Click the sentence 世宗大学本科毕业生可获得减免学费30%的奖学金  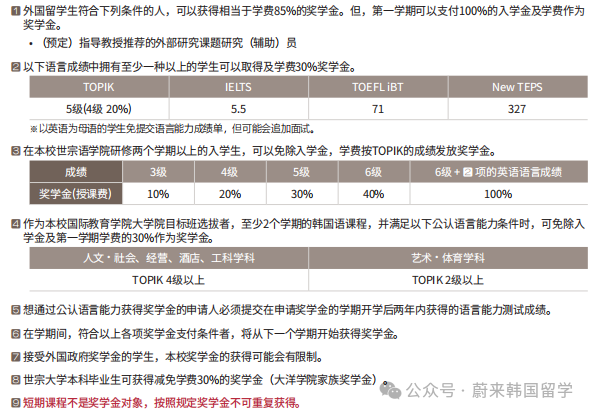click(x=206, y=380)
